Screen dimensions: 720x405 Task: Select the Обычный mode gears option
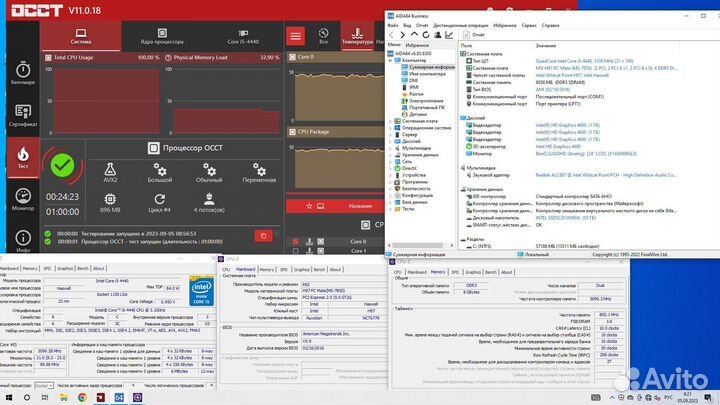click(209, 173)
